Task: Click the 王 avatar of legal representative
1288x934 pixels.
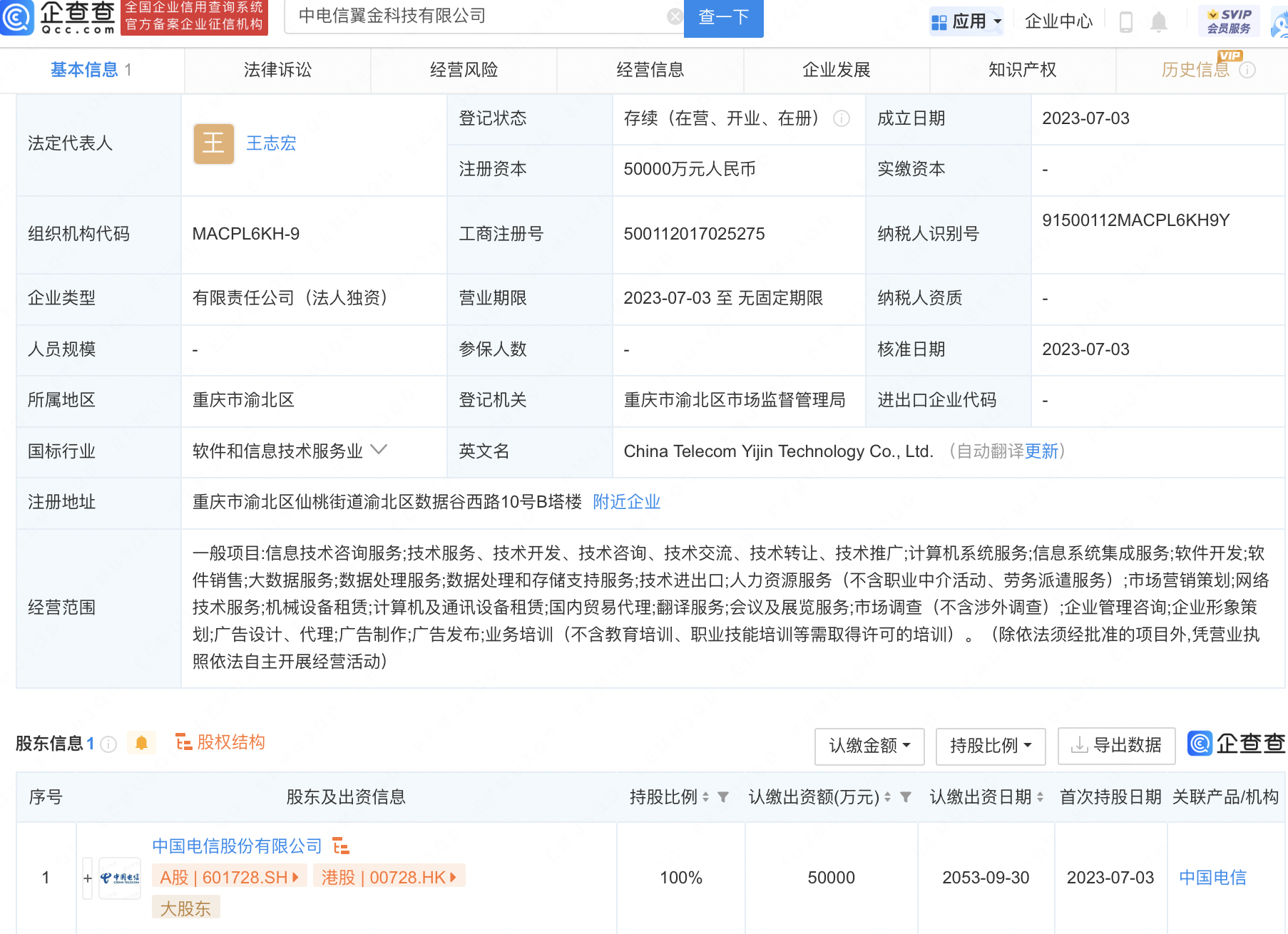Action: point(214,143)
